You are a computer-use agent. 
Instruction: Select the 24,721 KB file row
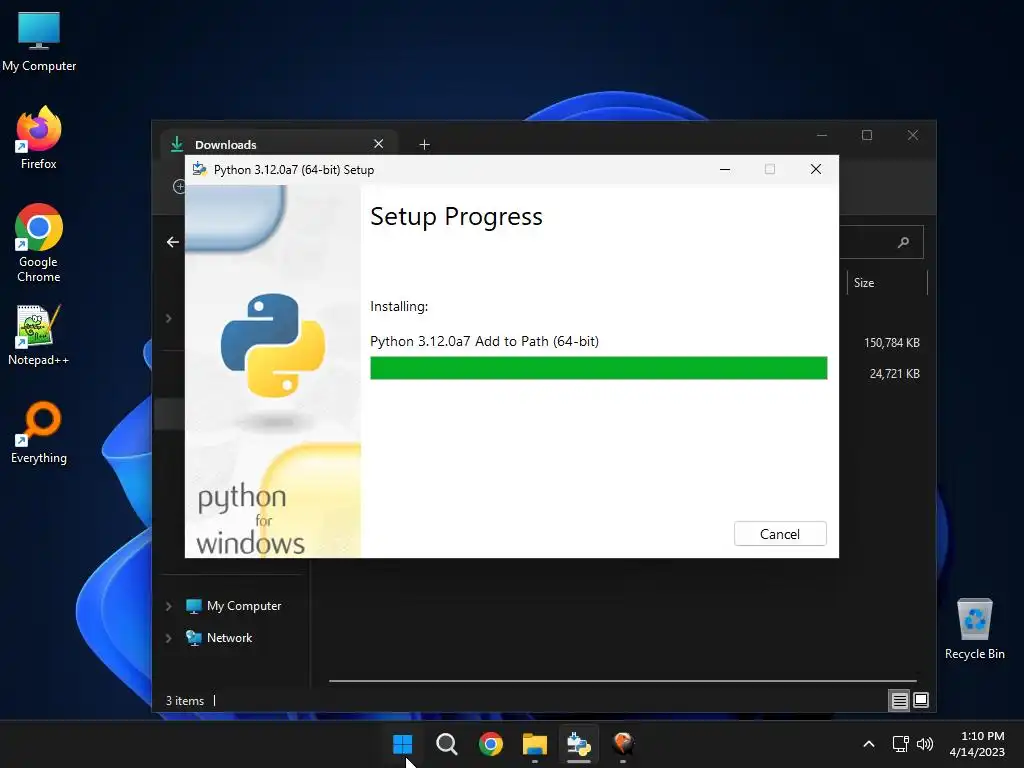point(894,374)
